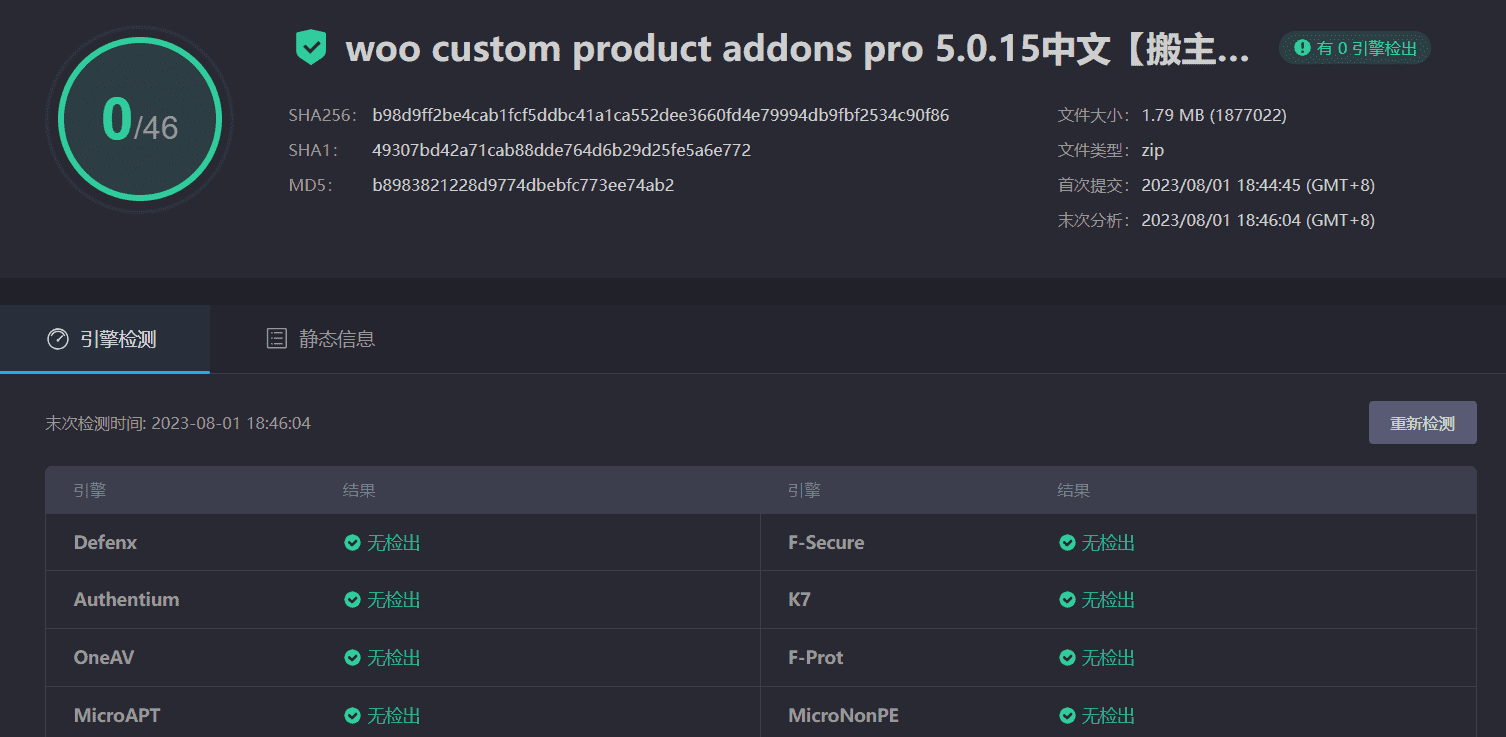Click green check icon in MicroNonPE row
Screen dimensions: 1506x737
[1067, 716]
